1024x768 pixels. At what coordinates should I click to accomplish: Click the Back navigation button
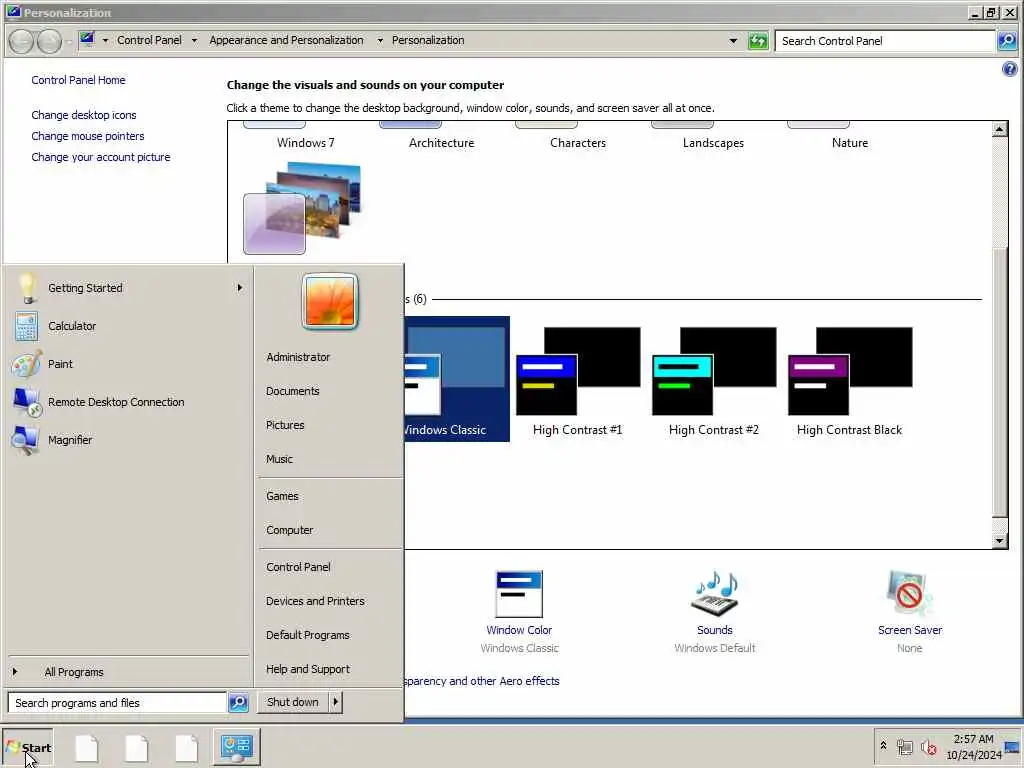(x=22, y=41)
